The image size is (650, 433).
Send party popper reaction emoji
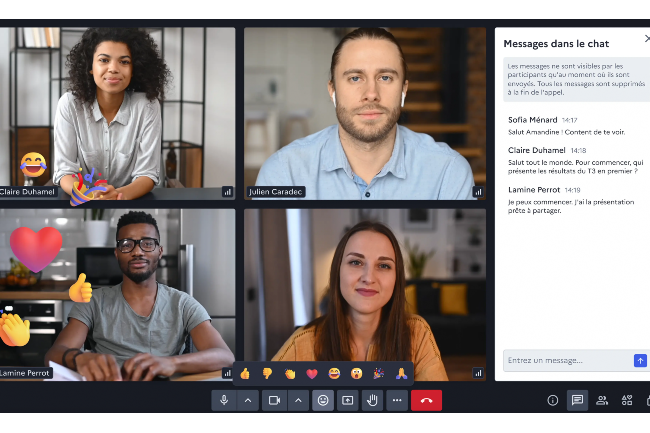click(x=379, y=373)
